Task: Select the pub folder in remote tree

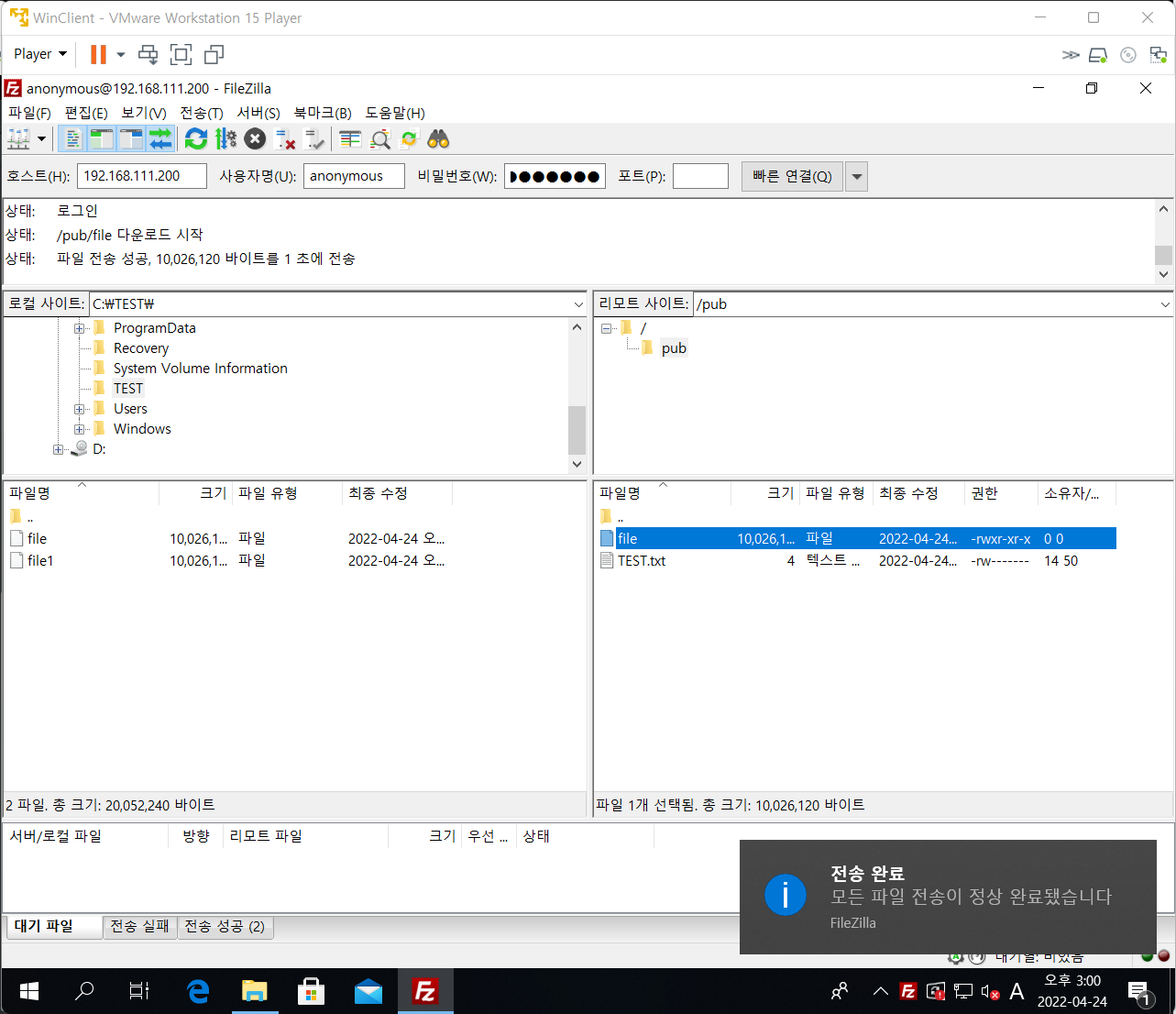Action: 674,348
